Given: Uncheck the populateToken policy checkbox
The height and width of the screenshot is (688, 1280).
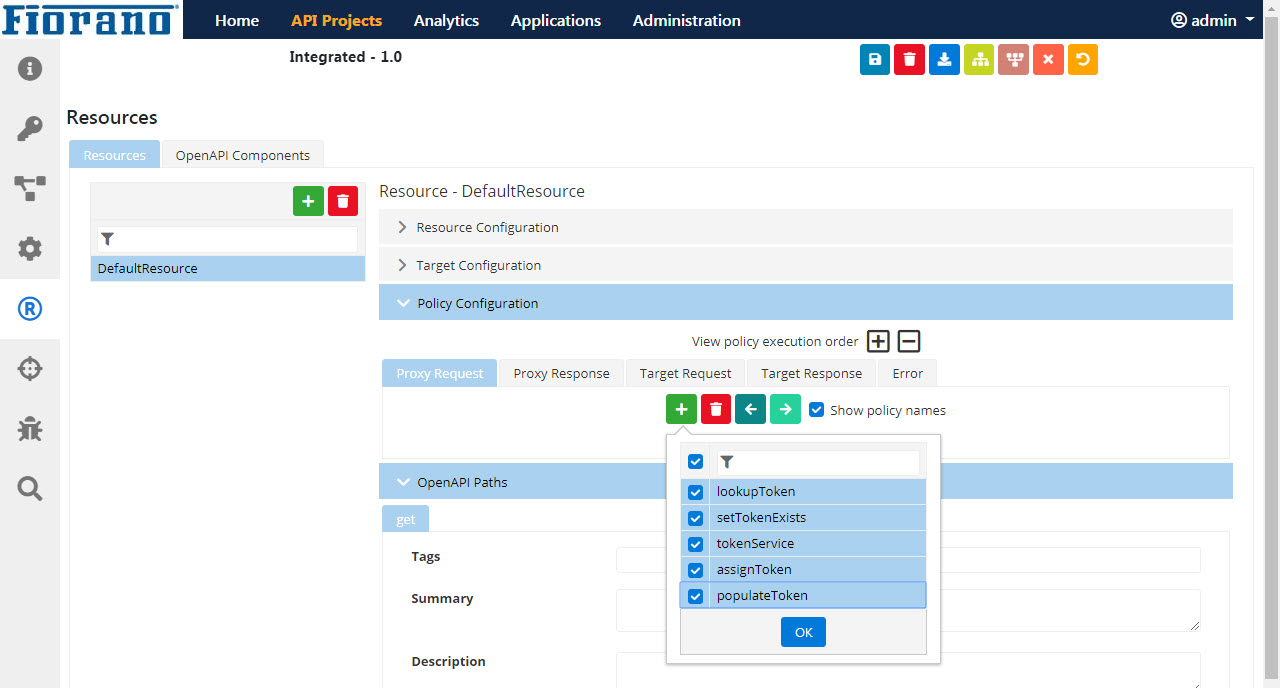Looking at the screenshot, I should pyautogui.click(x=696, y=596).
